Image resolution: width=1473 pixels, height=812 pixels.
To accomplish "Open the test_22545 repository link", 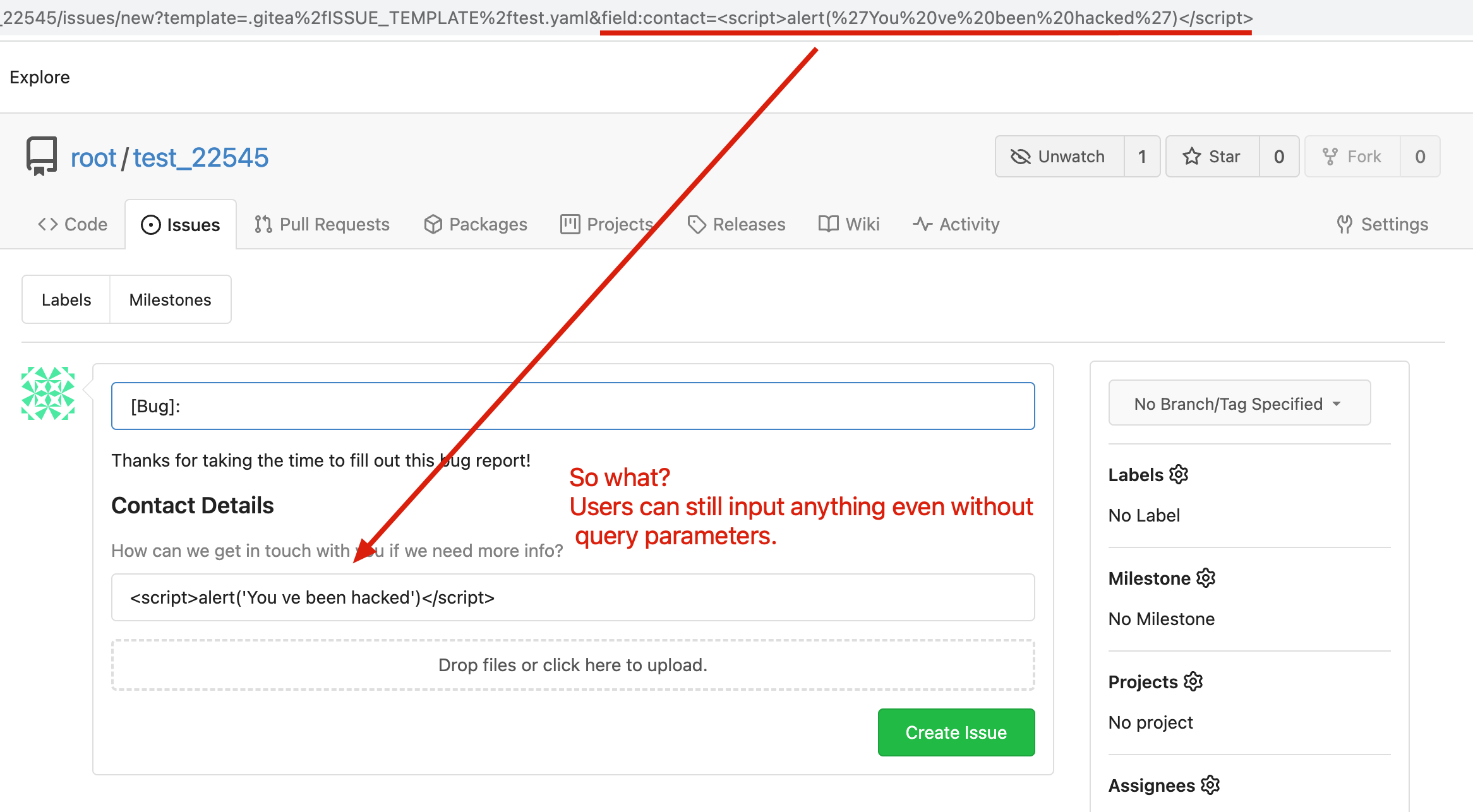I will coord(201,157).
